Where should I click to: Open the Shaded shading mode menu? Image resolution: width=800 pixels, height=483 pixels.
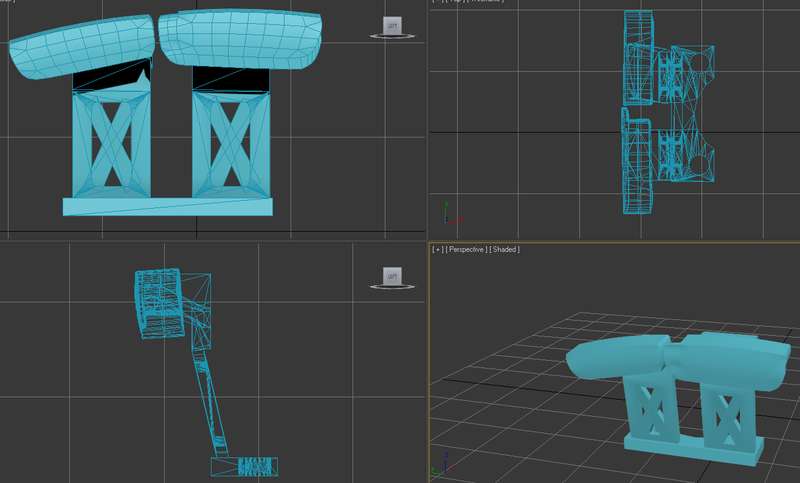[x=505, y=249]
